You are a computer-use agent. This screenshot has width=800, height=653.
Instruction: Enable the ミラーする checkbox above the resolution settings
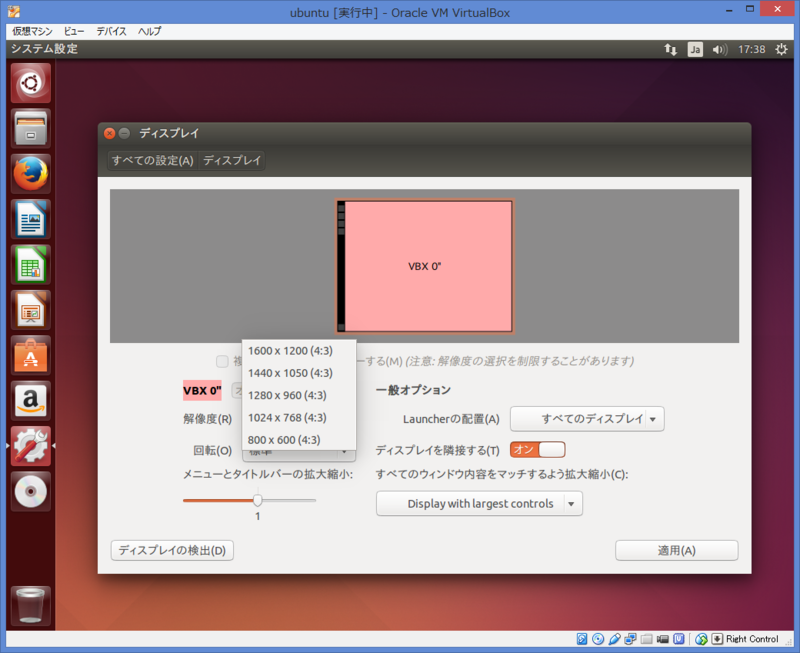click(x=222, y=361)
